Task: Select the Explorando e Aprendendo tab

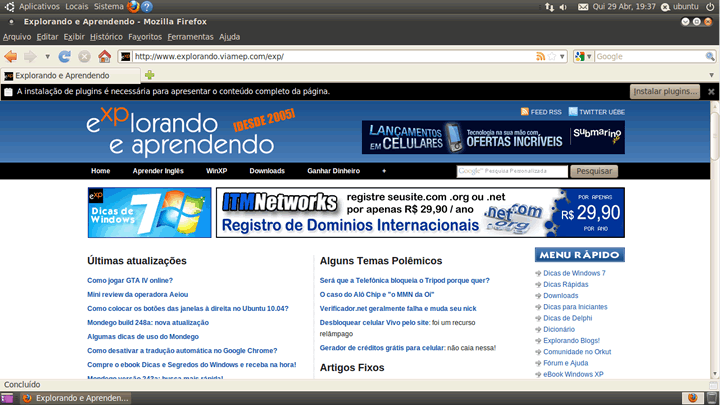Action: [71, 76]
